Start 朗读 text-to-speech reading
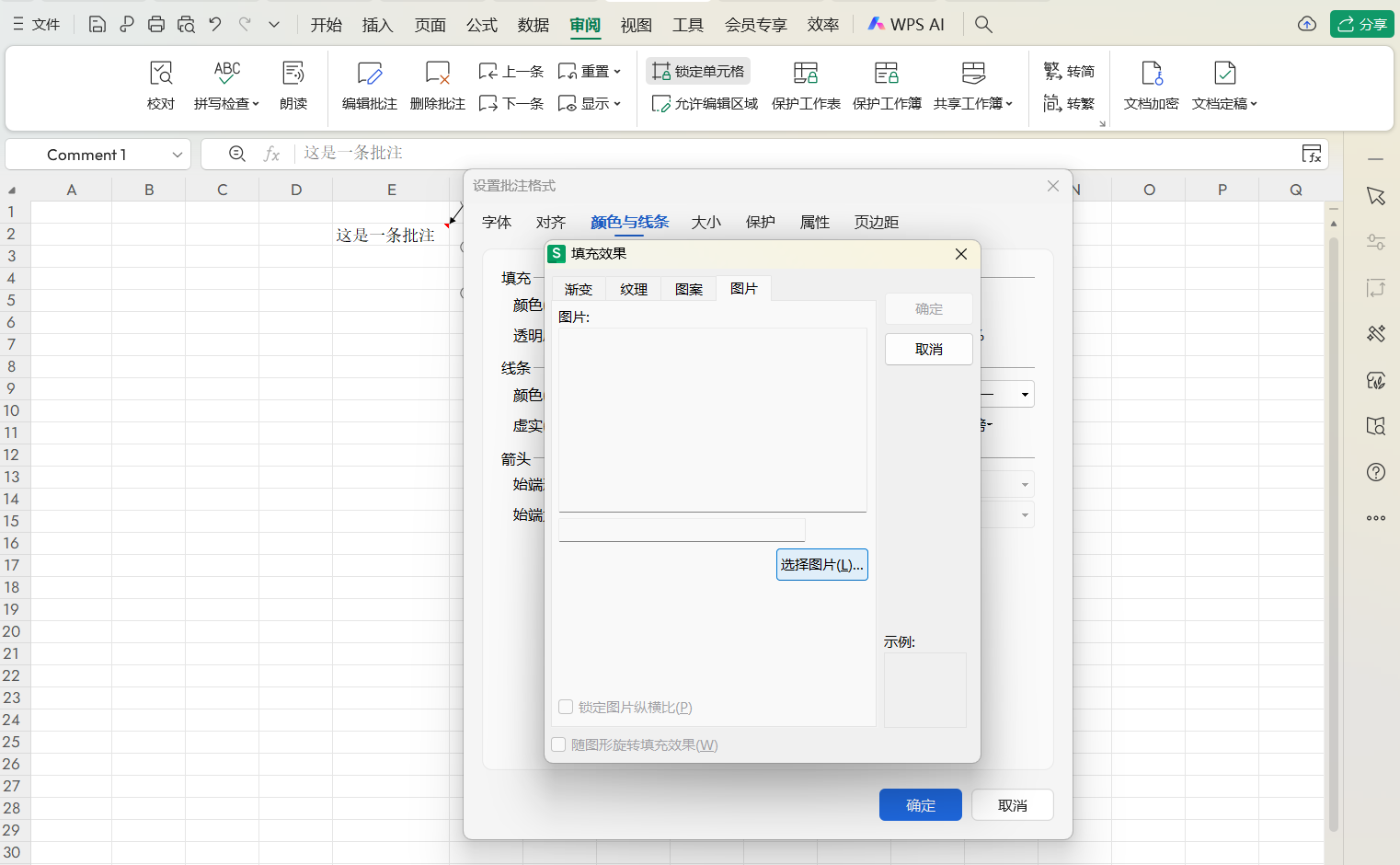Viewport: 1400px width, 865px height. click(293, 85)
